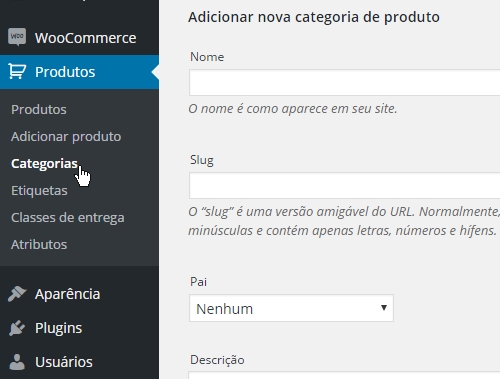Focus the Nome input field
Image resolution: width=500 pixels, height=379 pixels.
(x=345, y=83)
